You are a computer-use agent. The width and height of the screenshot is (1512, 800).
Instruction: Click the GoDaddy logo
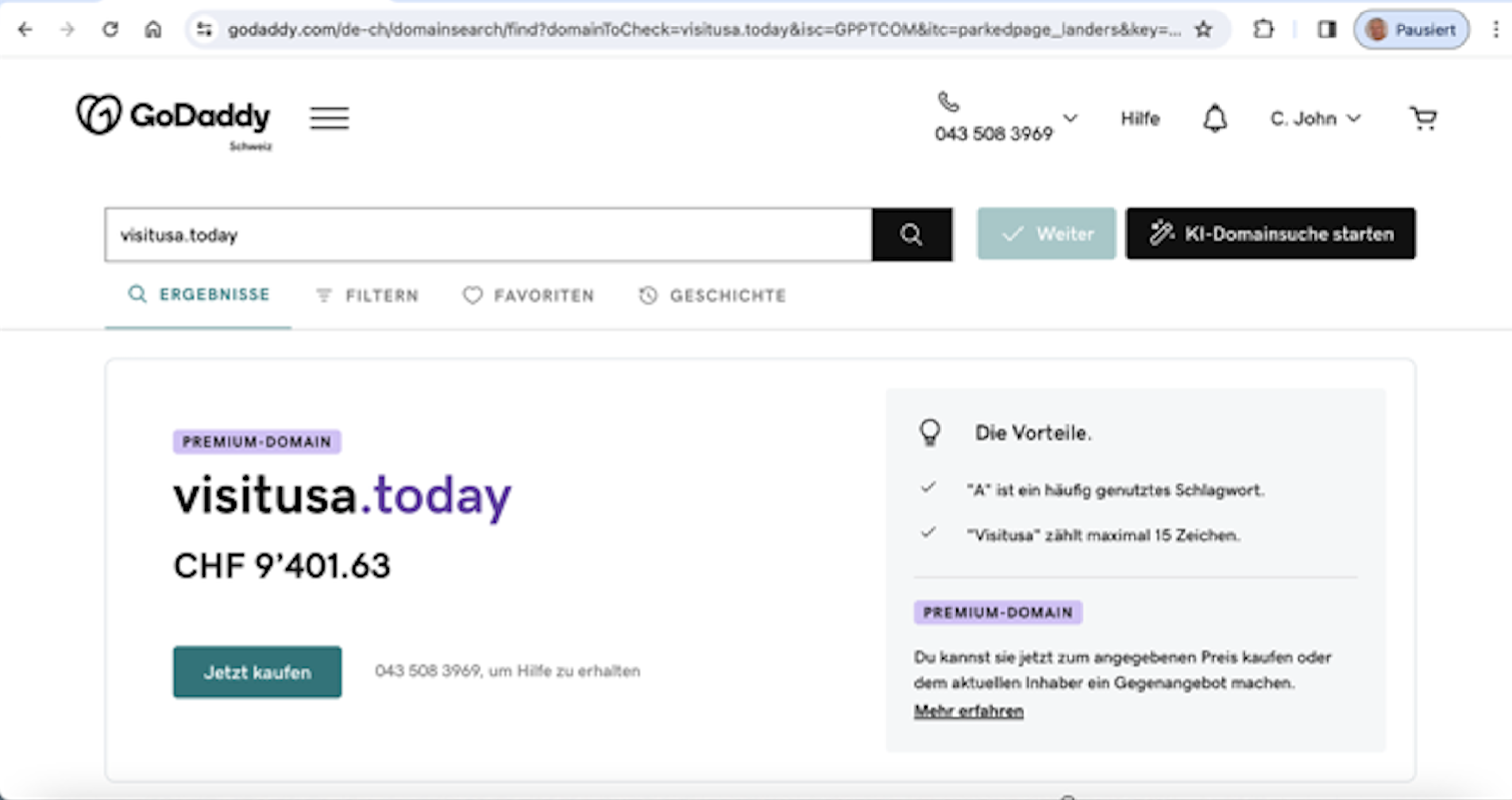click(x=174, y=121)
